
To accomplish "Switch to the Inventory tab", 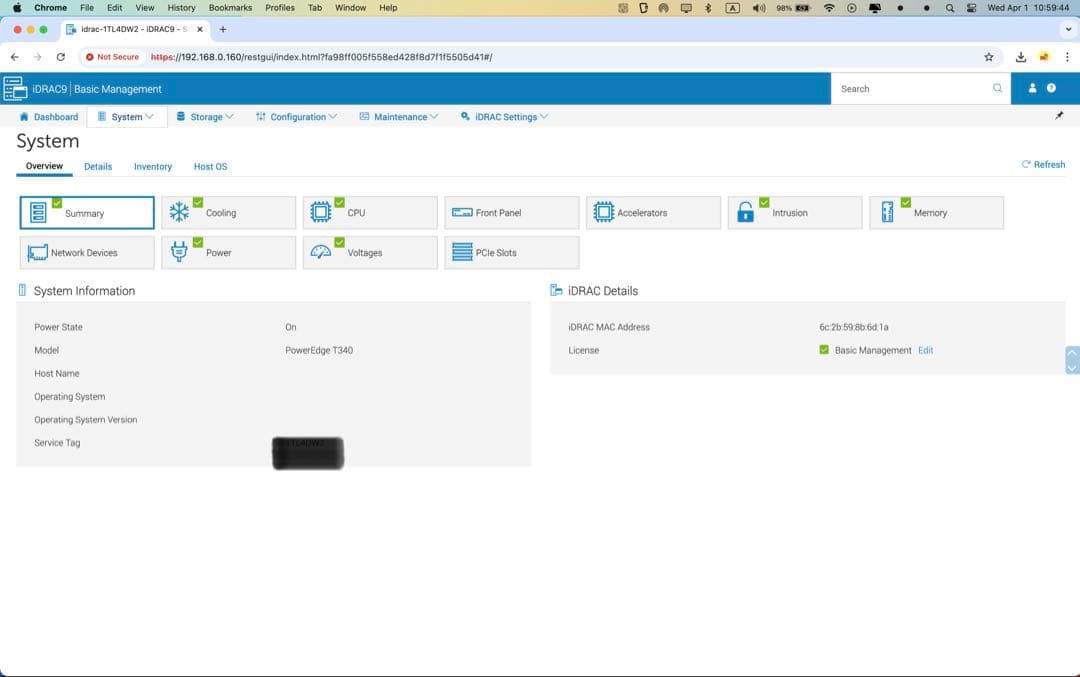I will point(153,167).
